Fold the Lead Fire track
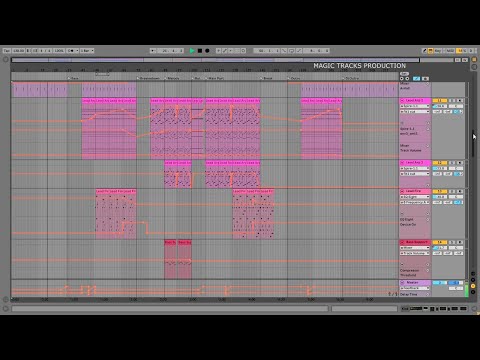 coord(402,191)
